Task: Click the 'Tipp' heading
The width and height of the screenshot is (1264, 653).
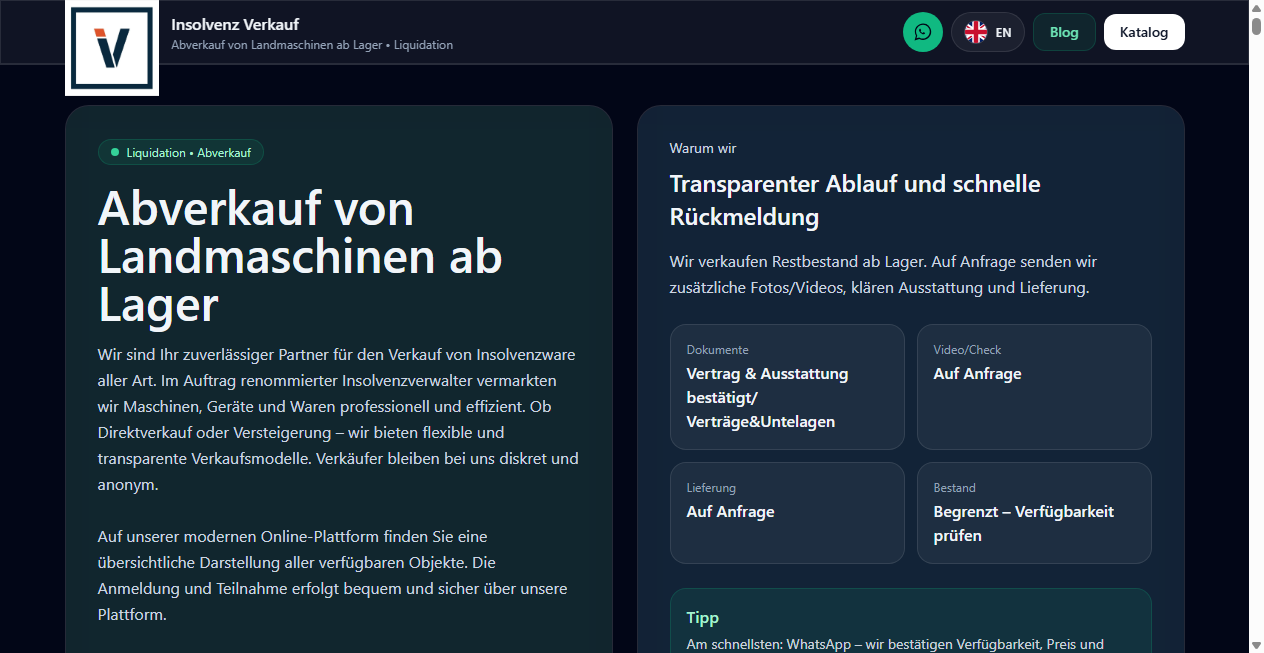Action: (703, 618)
